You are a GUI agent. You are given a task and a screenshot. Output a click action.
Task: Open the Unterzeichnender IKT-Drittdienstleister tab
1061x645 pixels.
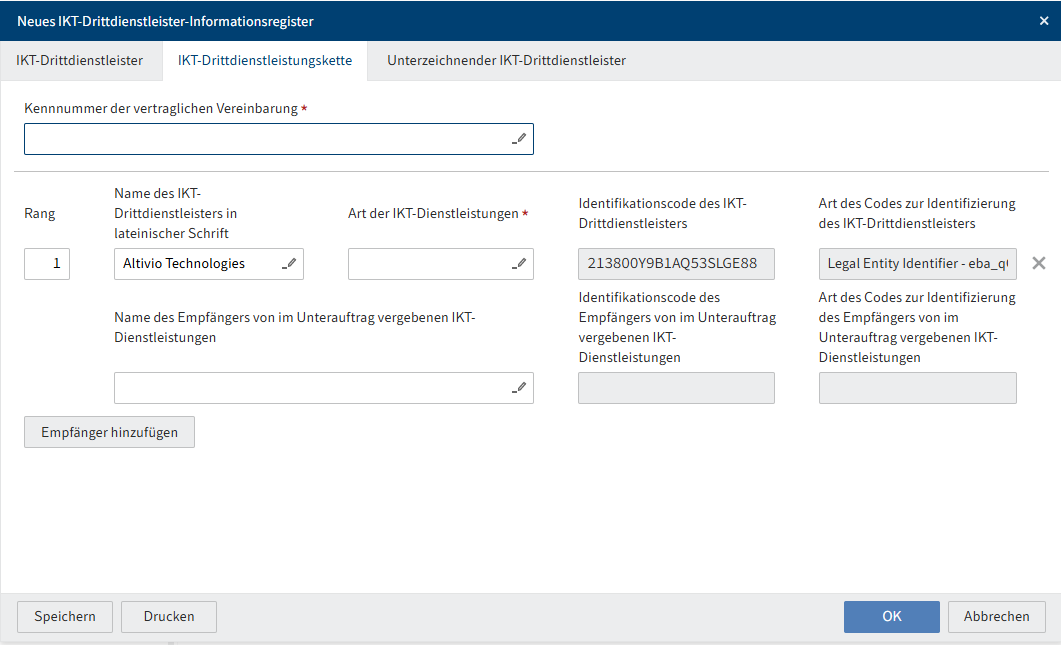pyautogui.click(x=506, y=60)
